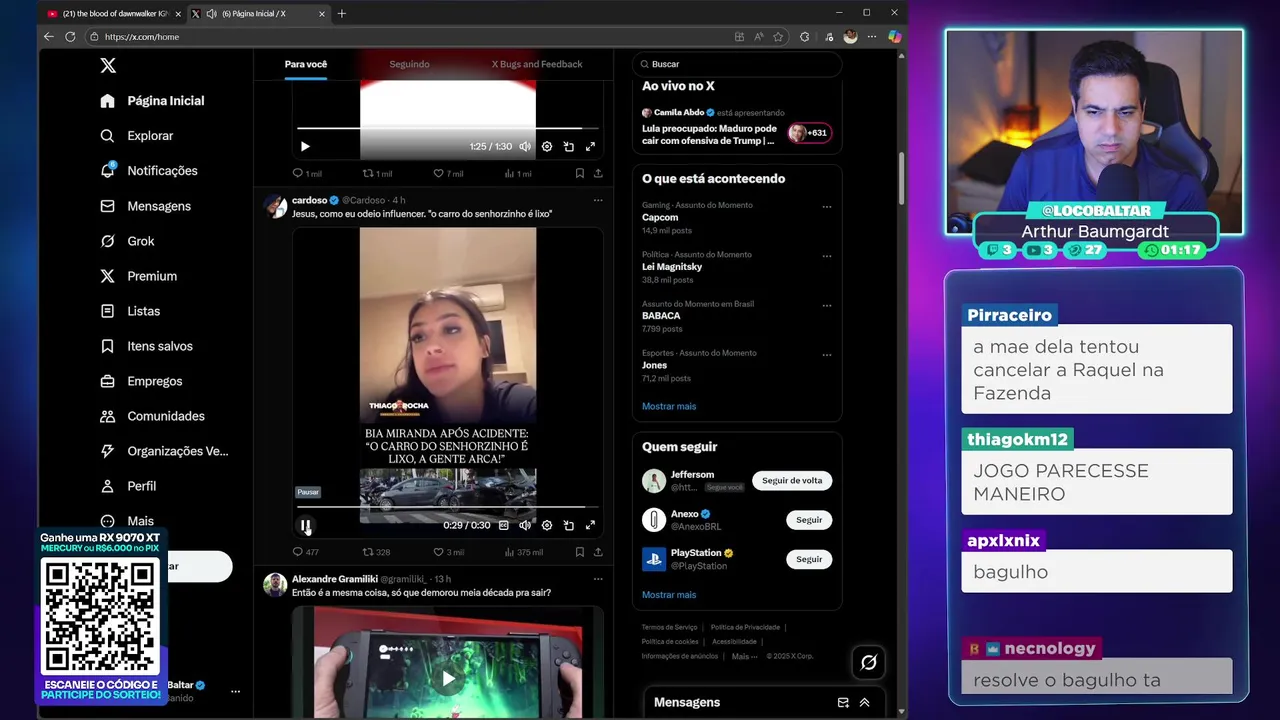The image size is (1280, 720).
Task: Follow Anexo with the Seguir button
Action: click(x=809, y=520)
